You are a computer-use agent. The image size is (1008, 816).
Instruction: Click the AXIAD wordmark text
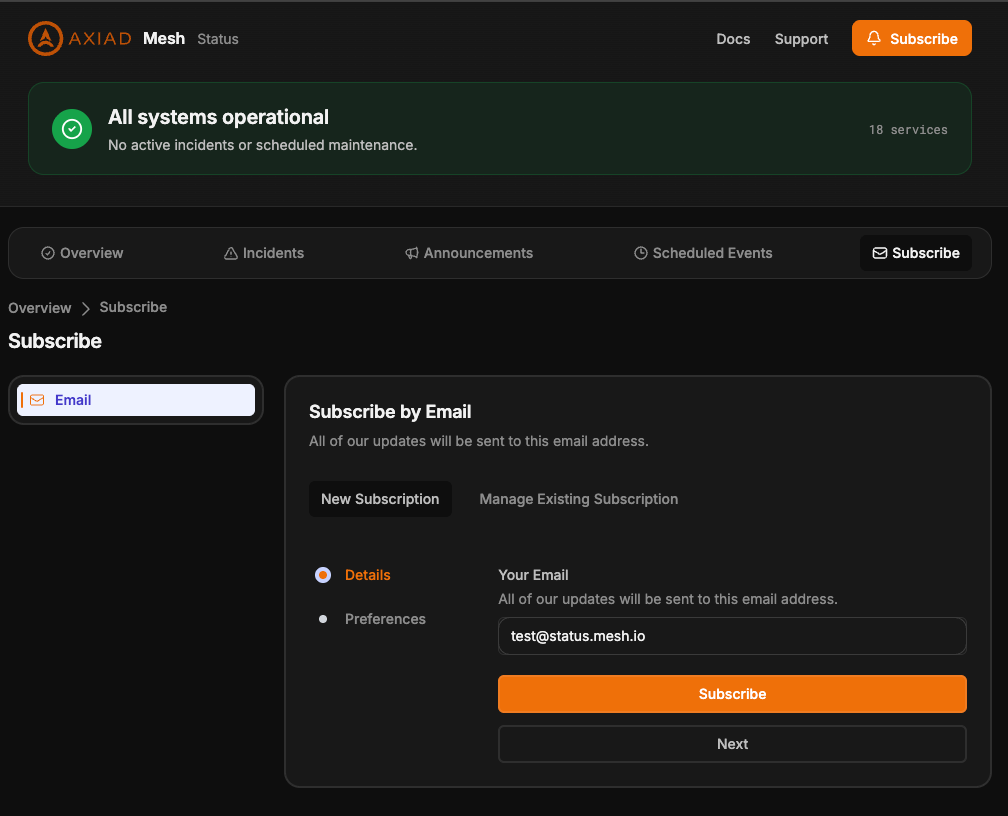click(100, 39)
